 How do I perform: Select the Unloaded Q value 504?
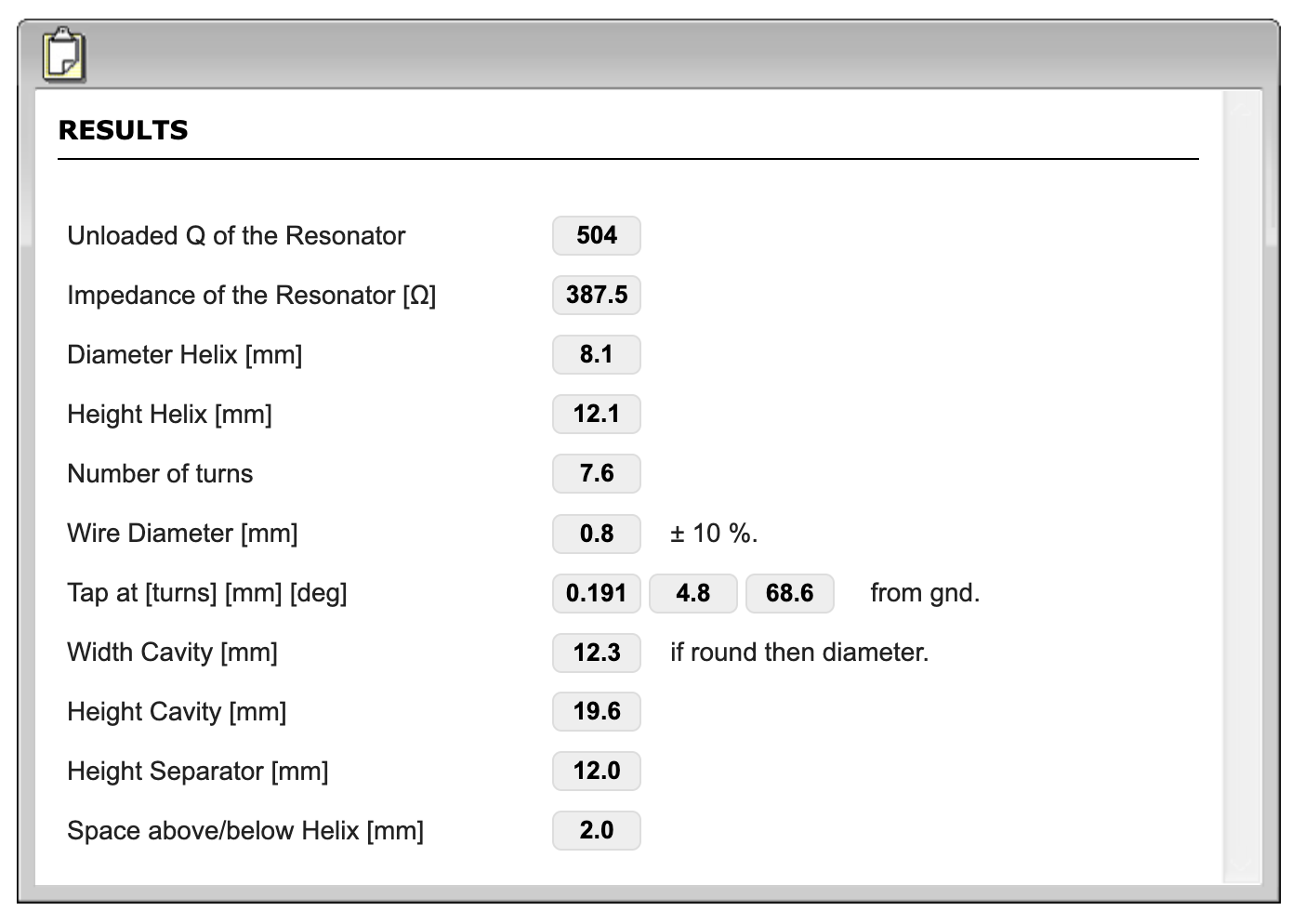pyautogui.click(x=597, y=235)
